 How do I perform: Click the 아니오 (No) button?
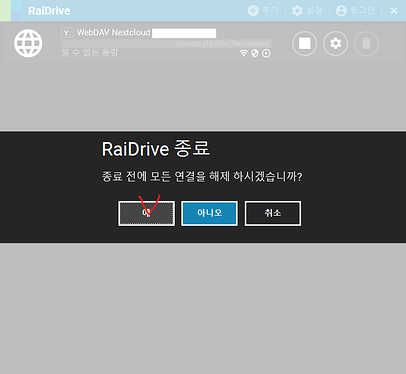[x=209, y=213]
